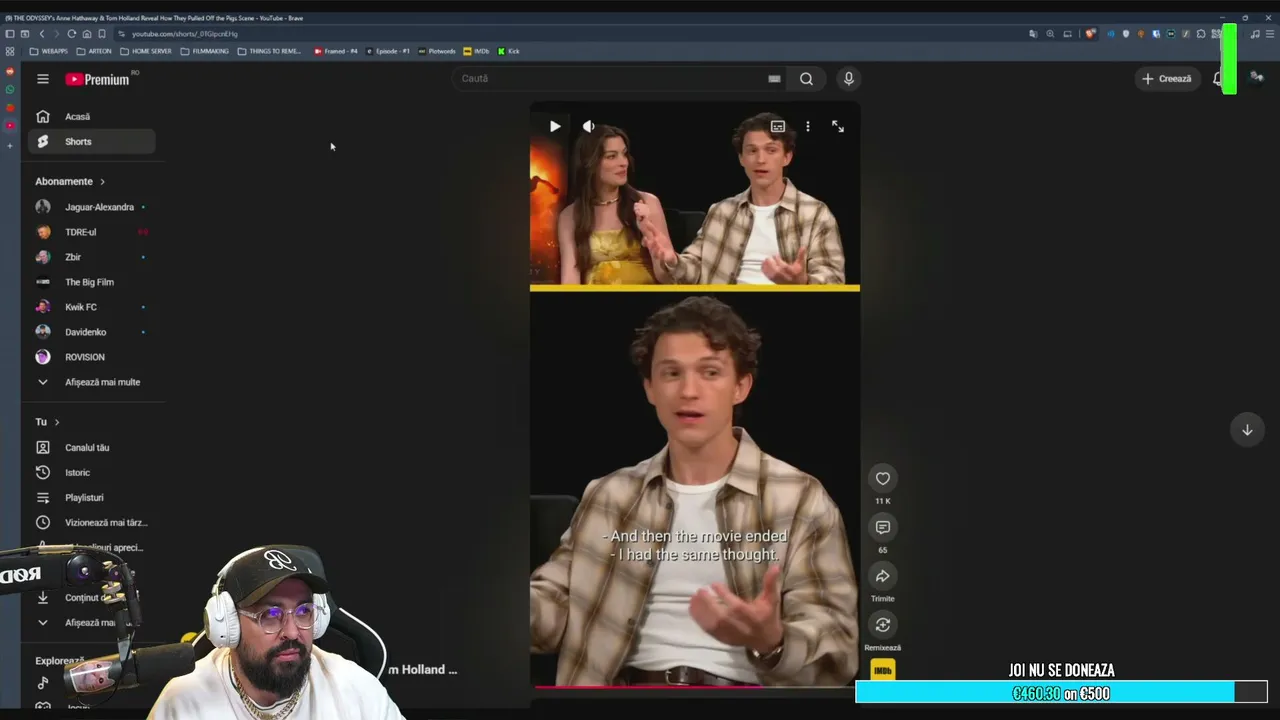Image resolution: width=1280 pixels, height=720 pixels.
Task: Expand the Abonamente subscriptions section
Action: click(70, 181)
